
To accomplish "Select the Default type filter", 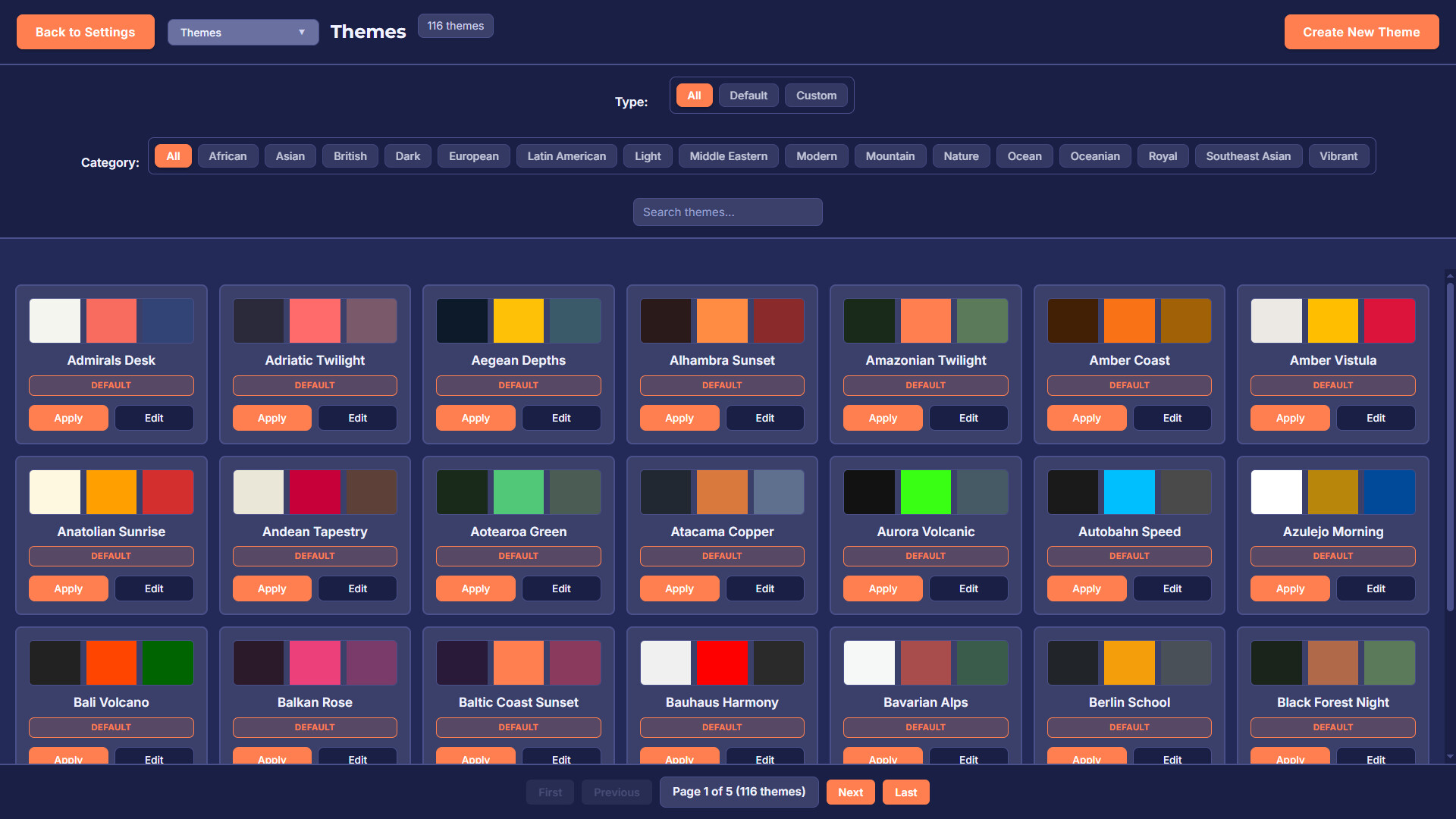I will click(748, 95).
